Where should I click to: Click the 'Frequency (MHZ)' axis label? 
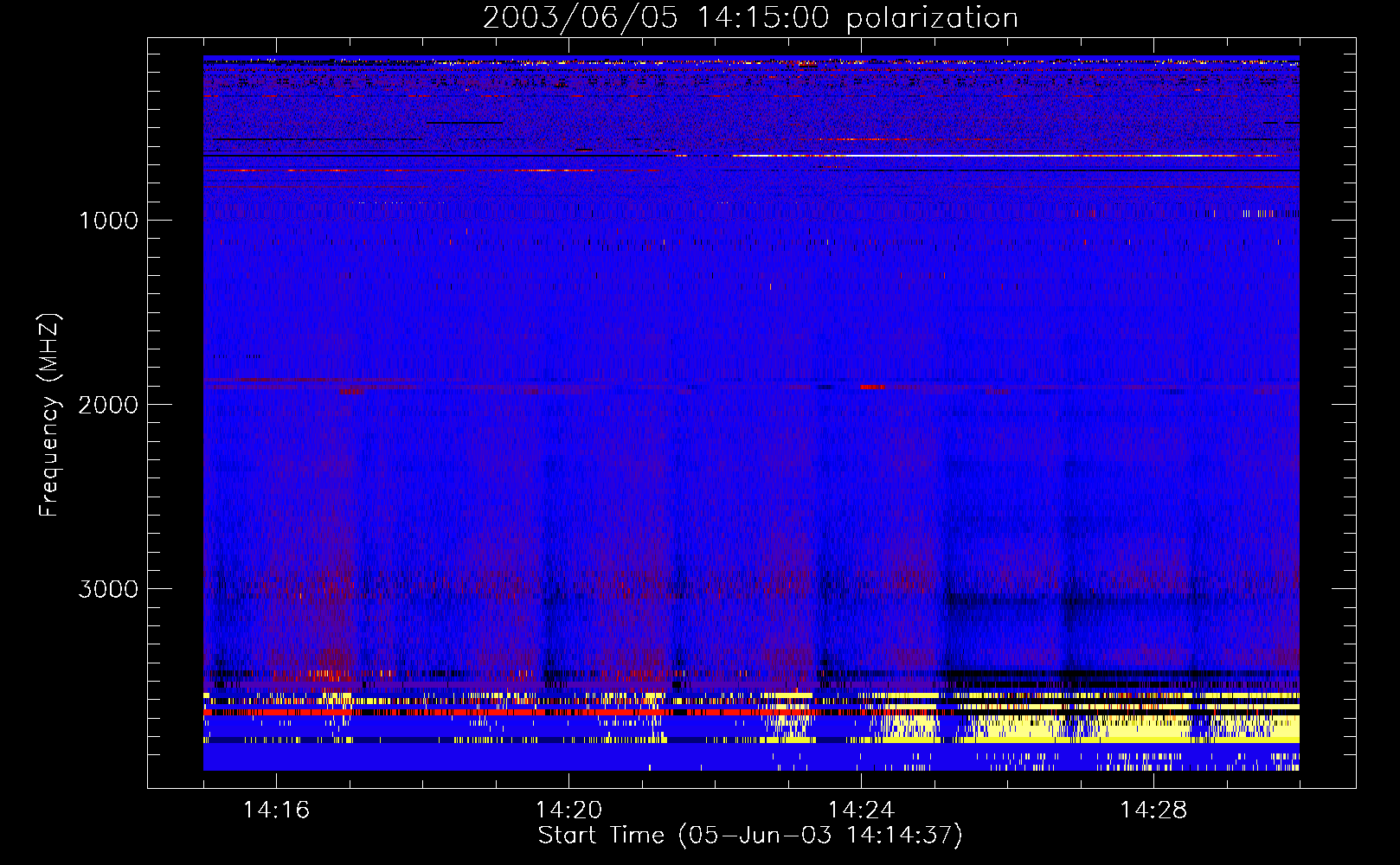point(49,415)
